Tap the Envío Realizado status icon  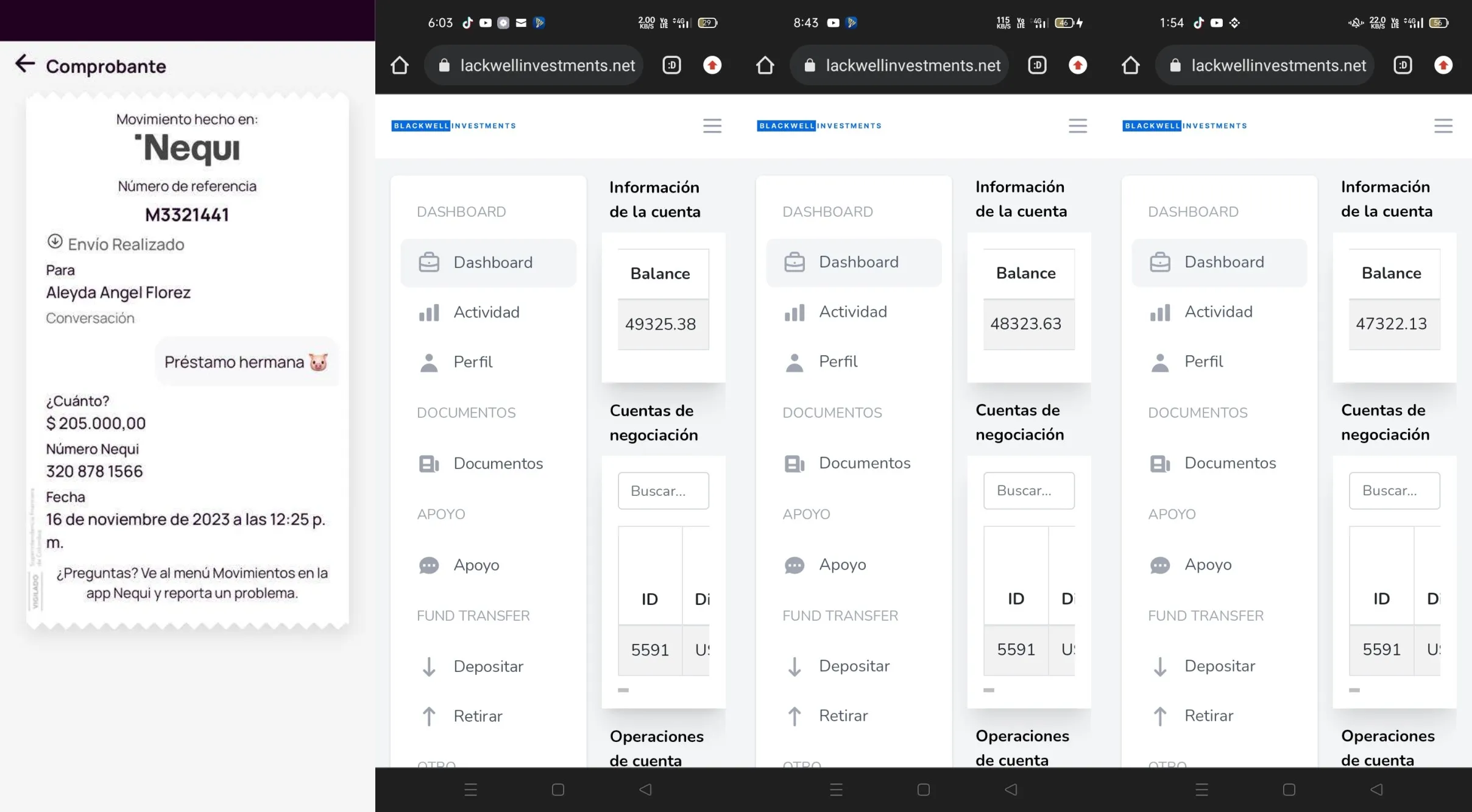55,241
